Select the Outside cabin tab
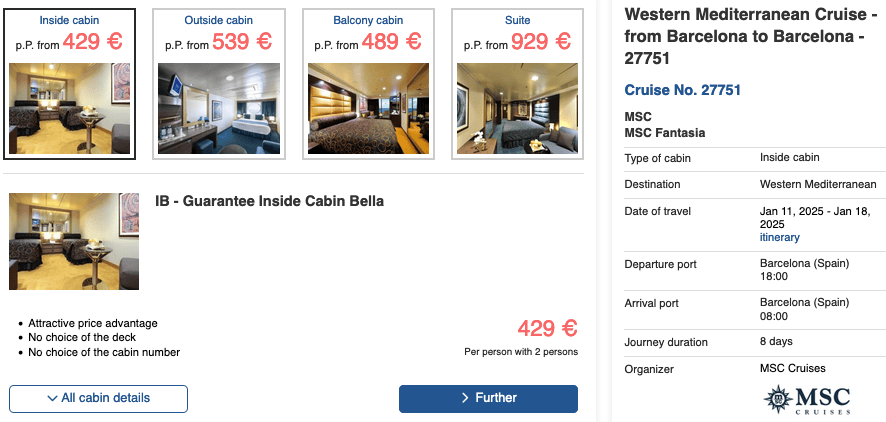Screen dimensions: 886x422 tap(218, 20)
